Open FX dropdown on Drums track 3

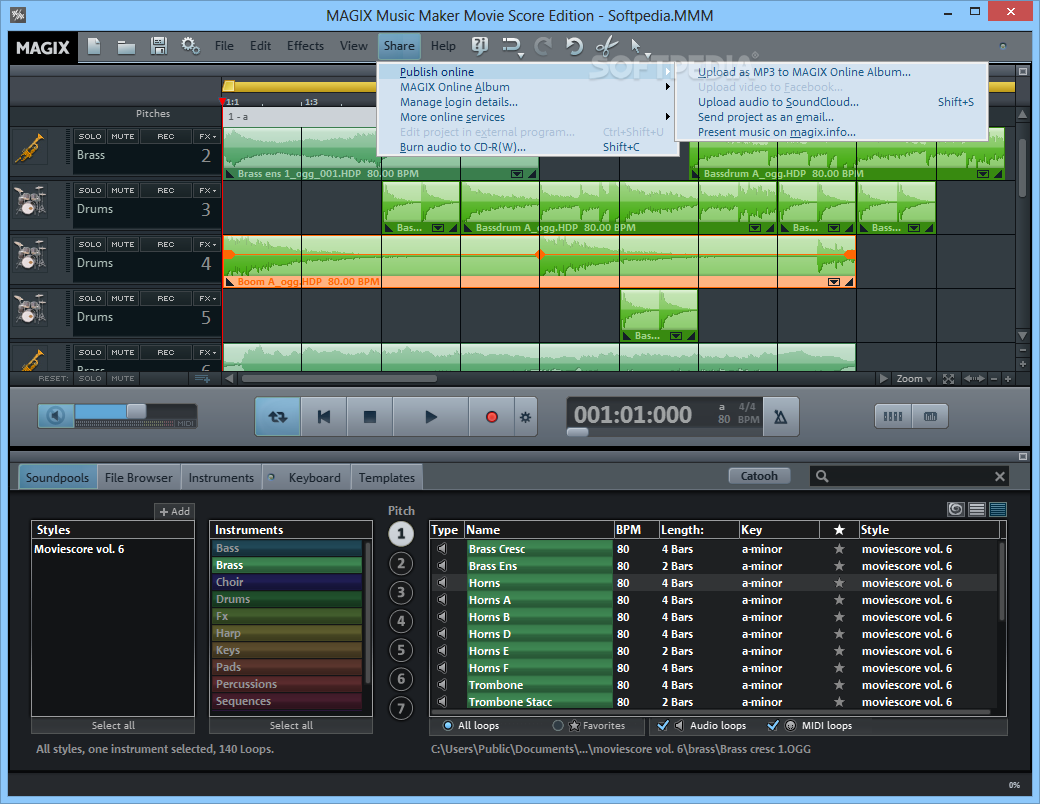coord(208,190)
